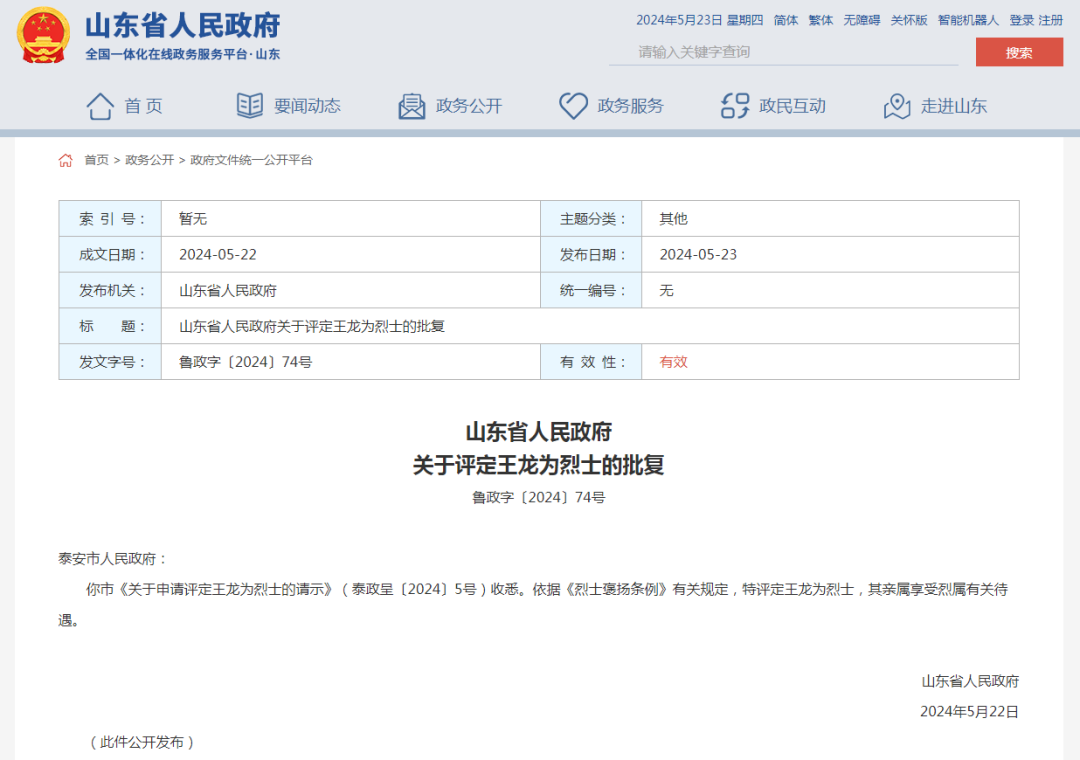Click the document stack icon for 政务公开
The width and height of the screenshot is (1080, 760).
(412, 106)
